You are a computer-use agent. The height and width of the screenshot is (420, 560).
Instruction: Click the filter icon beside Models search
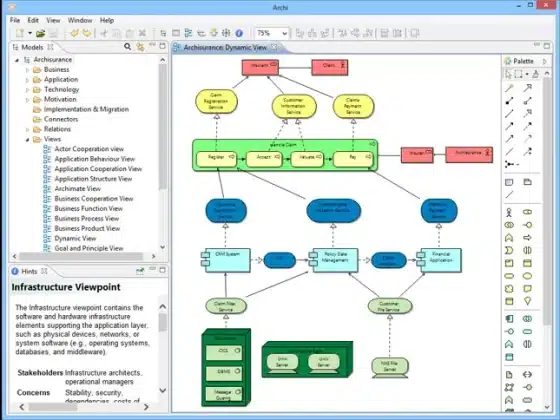coord(140,47)
